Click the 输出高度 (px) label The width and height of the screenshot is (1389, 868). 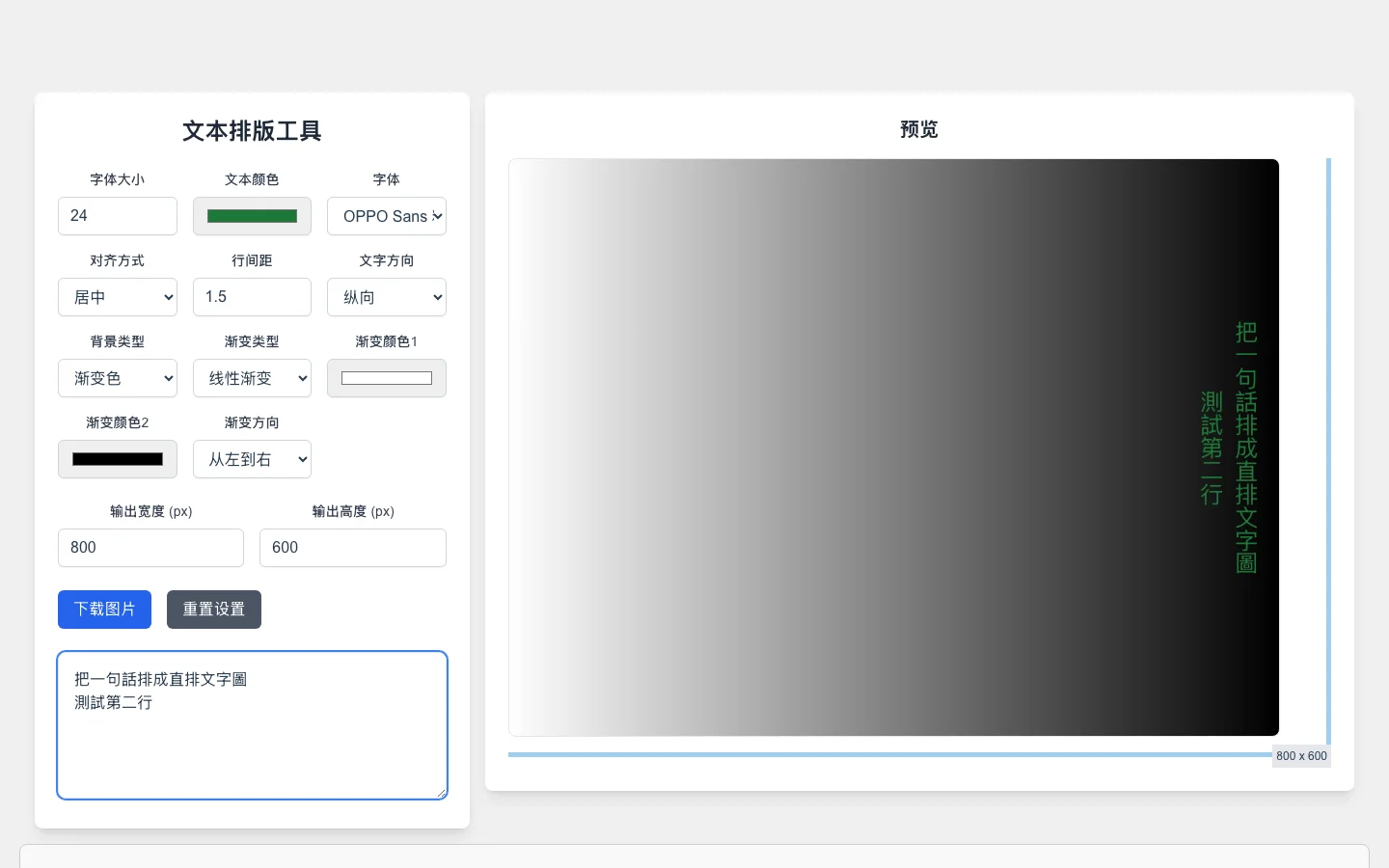[x=353, y=511]
